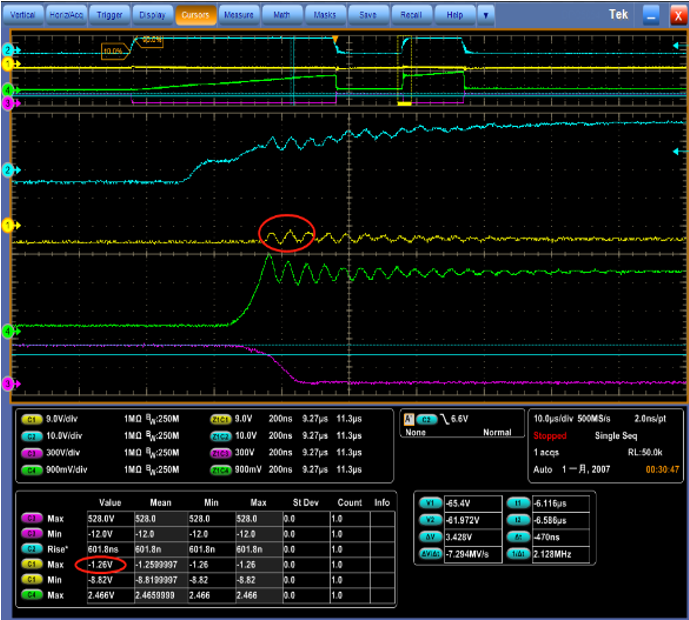Viewport: 689px width, 620px height.
Task: Click the t2 cursor readout badge
Action: point(518,520)
